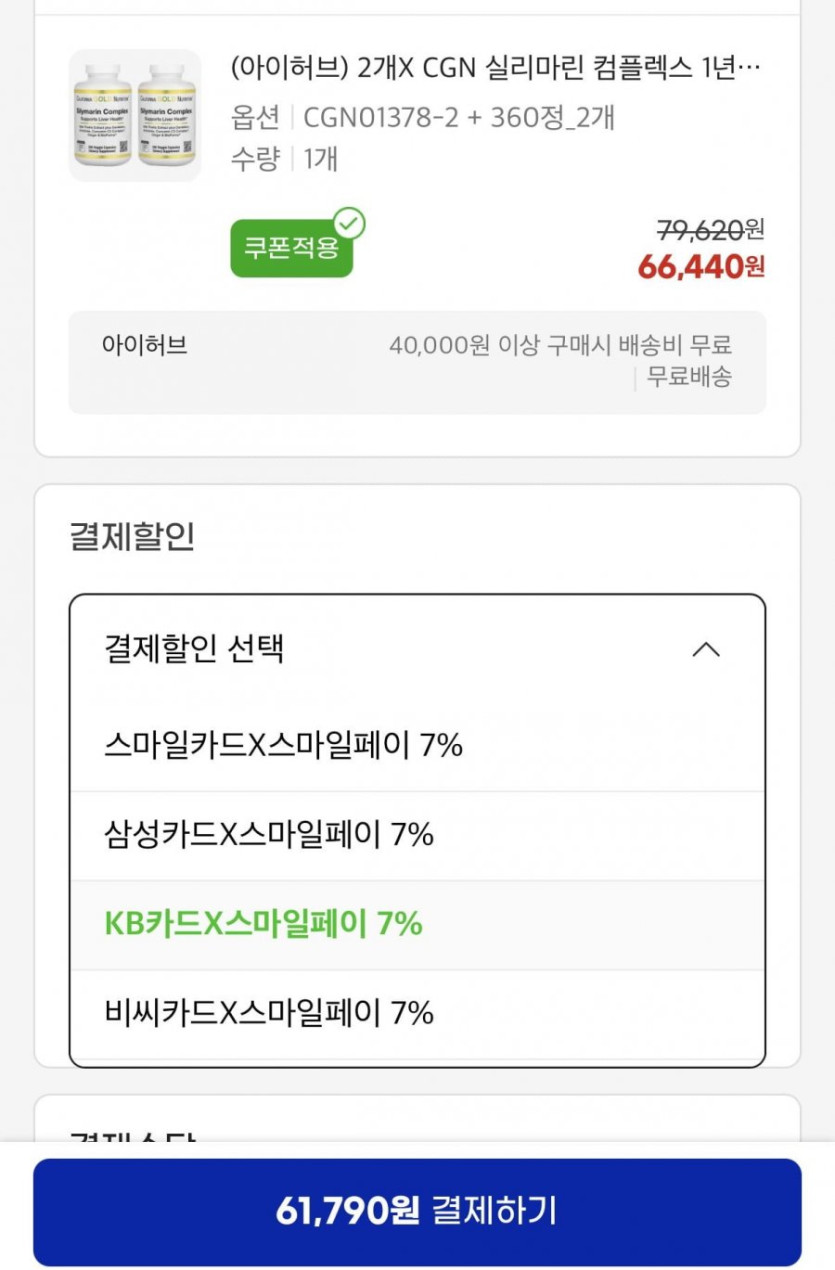This screenshot has height=1270, width=835.
Task: Tap the 무료배송 shipping label
Action: [689, 377]
